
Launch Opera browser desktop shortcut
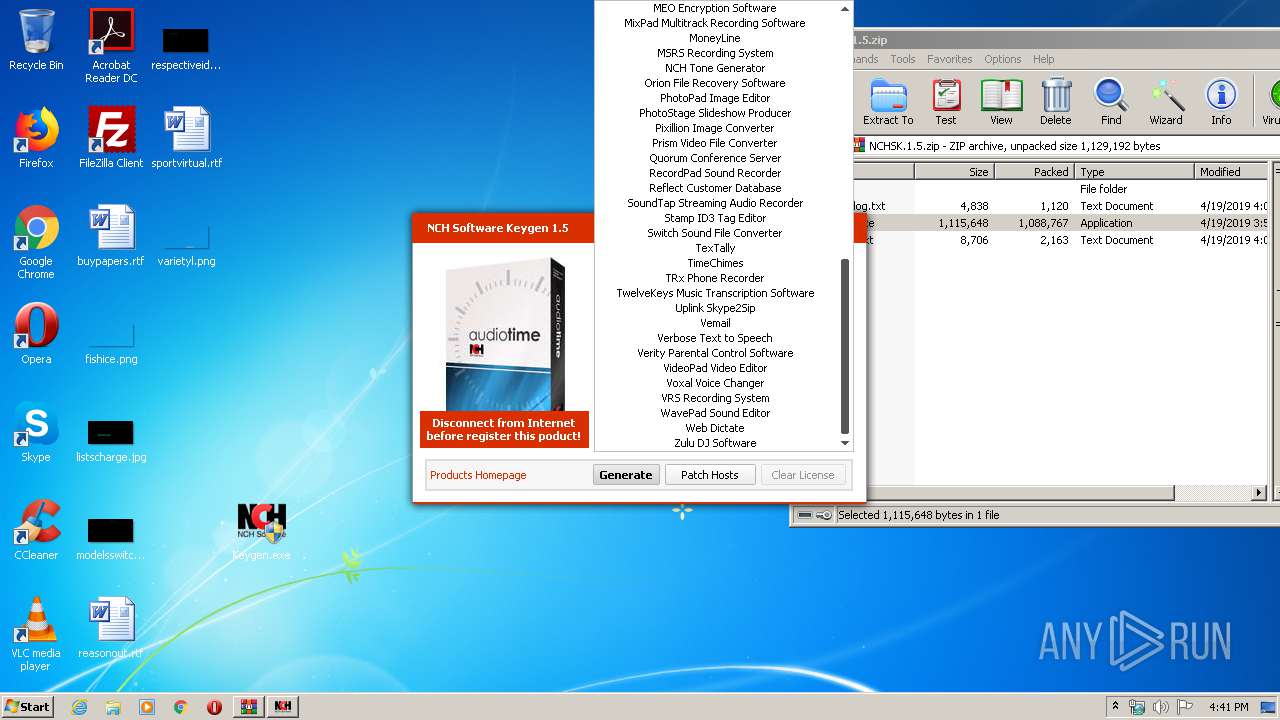click(36, 334)
